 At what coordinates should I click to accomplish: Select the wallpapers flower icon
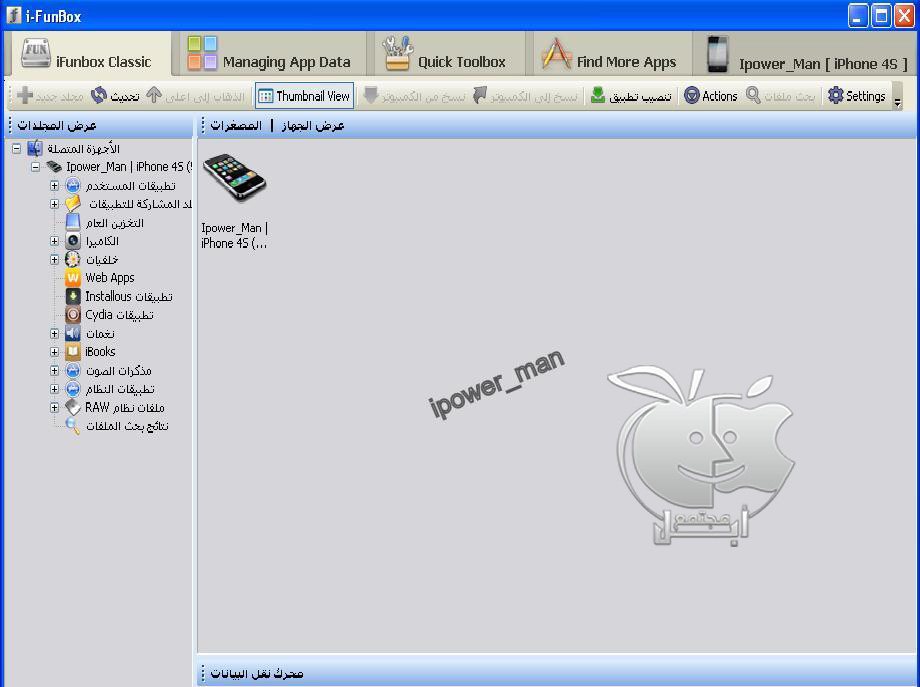pos(73,259)
